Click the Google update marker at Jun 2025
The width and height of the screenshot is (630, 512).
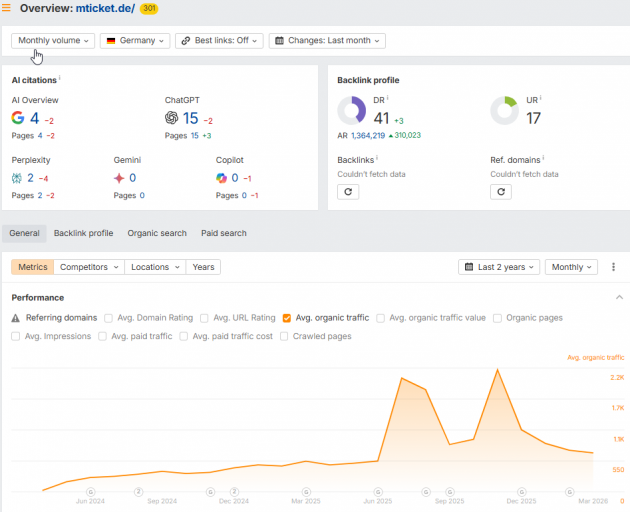378,492
